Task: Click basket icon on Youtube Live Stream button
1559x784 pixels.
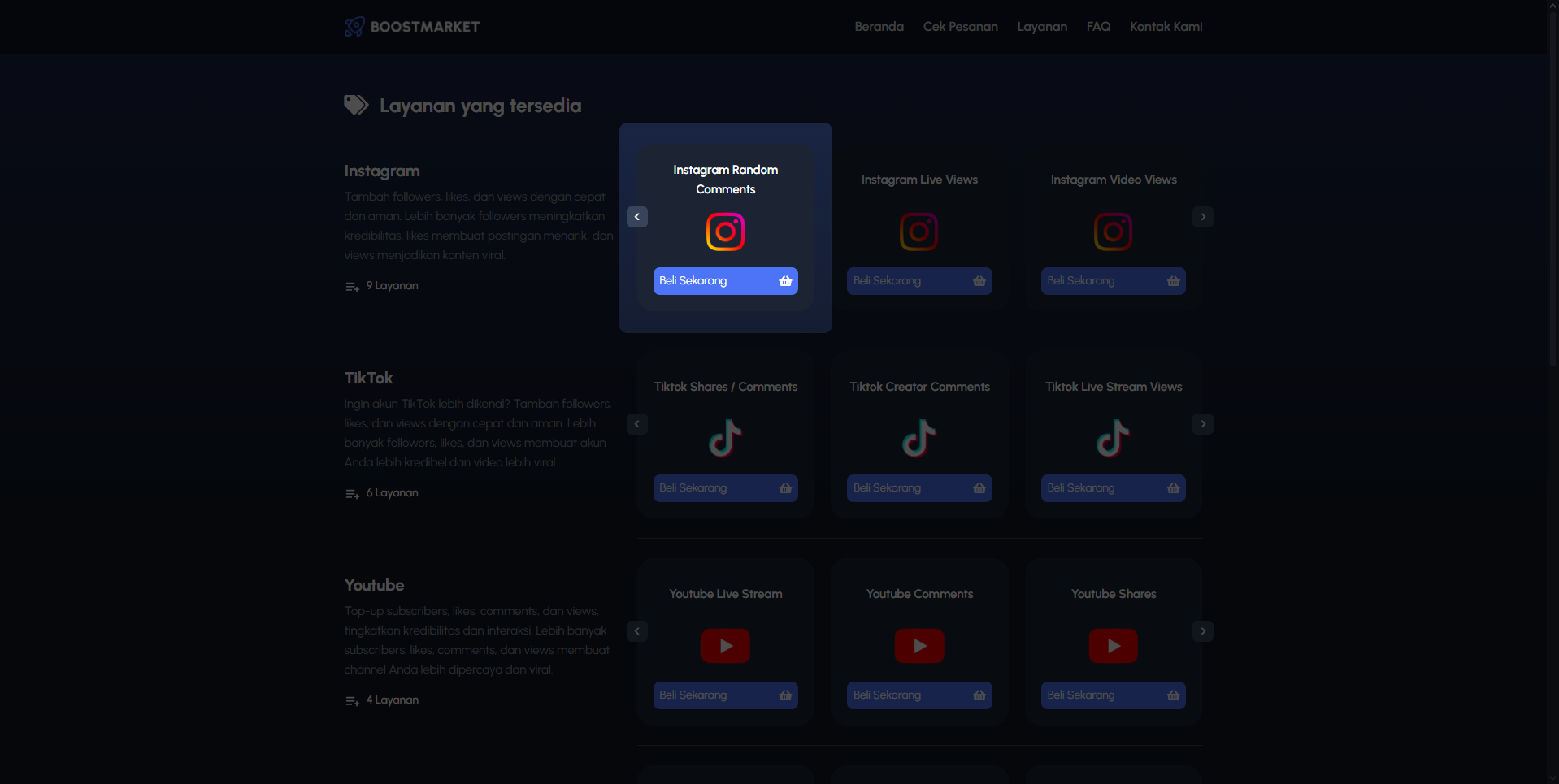Action: tap(785, 695)
